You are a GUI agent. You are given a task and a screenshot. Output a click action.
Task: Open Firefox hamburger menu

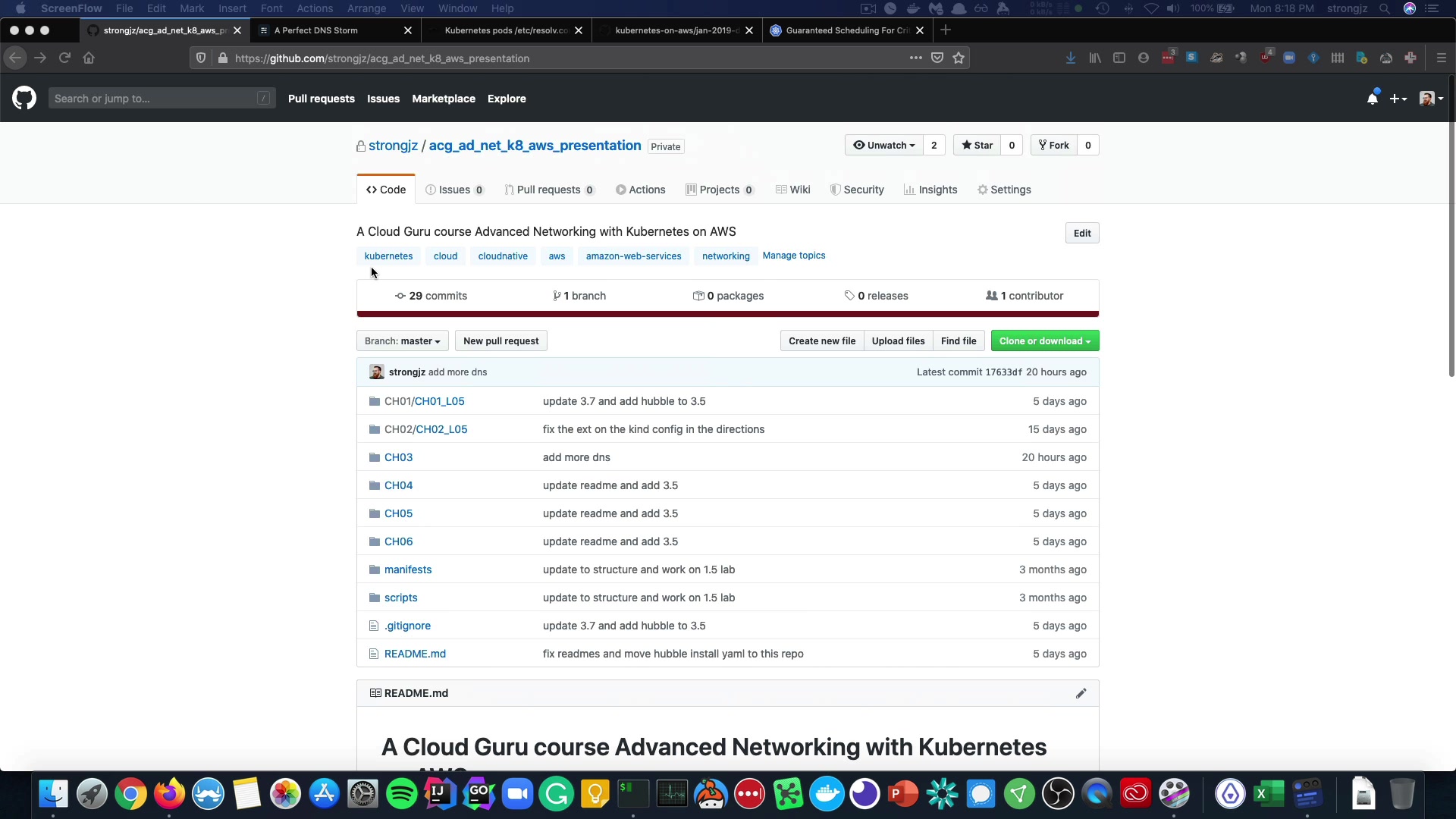(x=1441, y=58)
